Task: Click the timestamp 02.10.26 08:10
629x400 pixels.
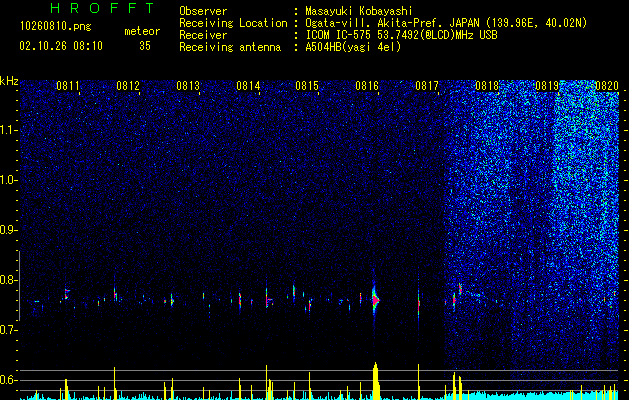Action: tap(61, 46)
